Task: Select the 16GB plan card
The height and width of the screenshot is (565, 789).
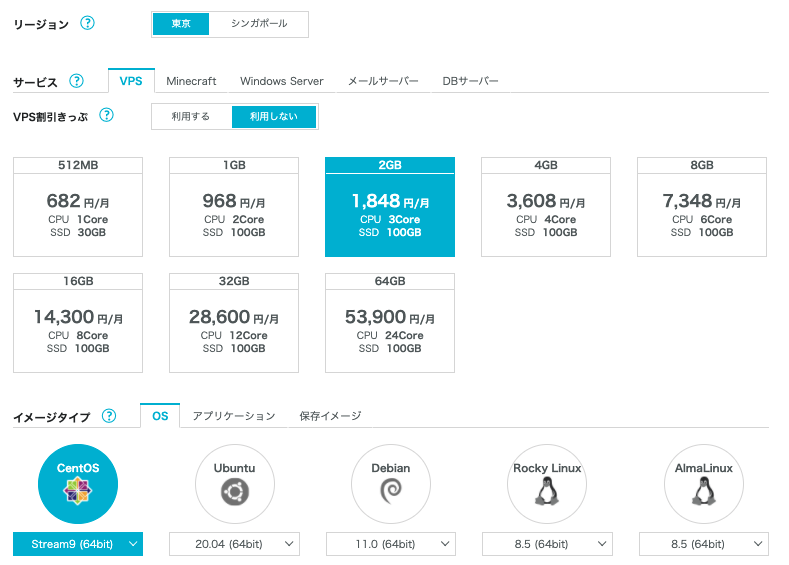Action: pyautogui.click(x=78, y=323)
